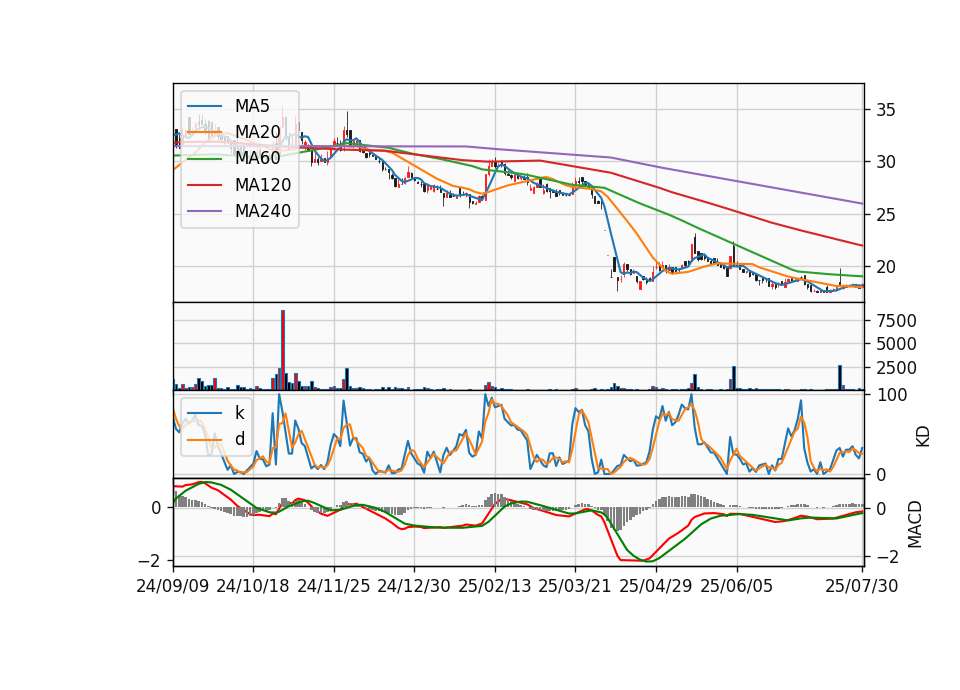Click the 25/03/21 date axis label

pyautogui.click(x=575, y=586)
